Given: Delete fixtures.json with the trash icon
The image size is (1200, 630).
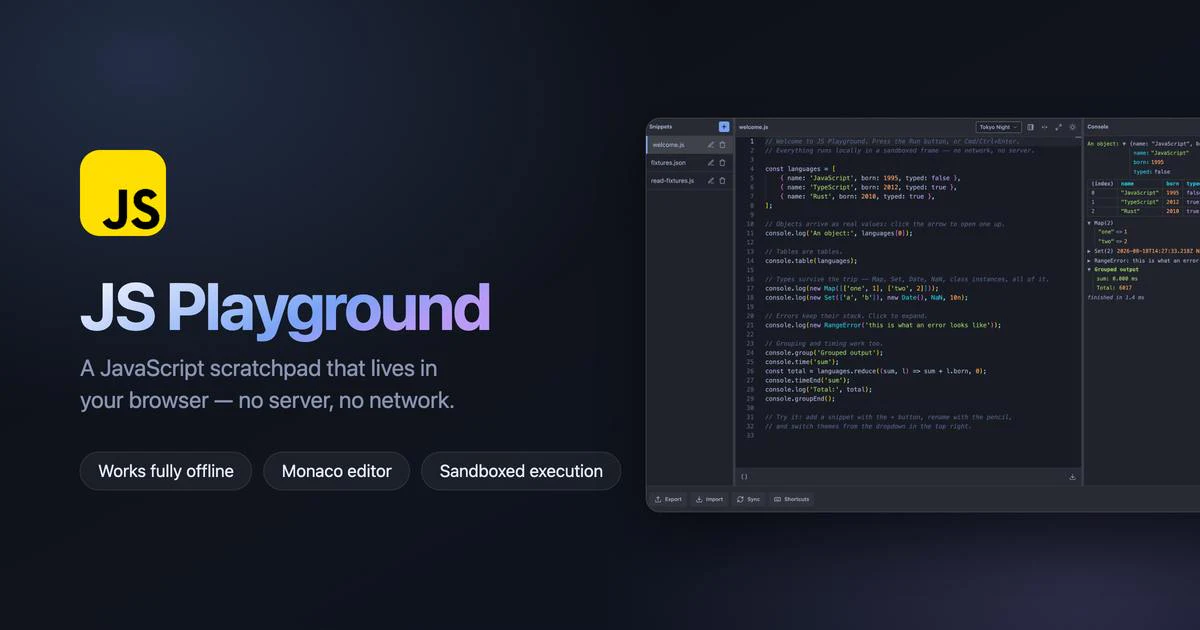Looking at the screenshot, I should (723, 162).
